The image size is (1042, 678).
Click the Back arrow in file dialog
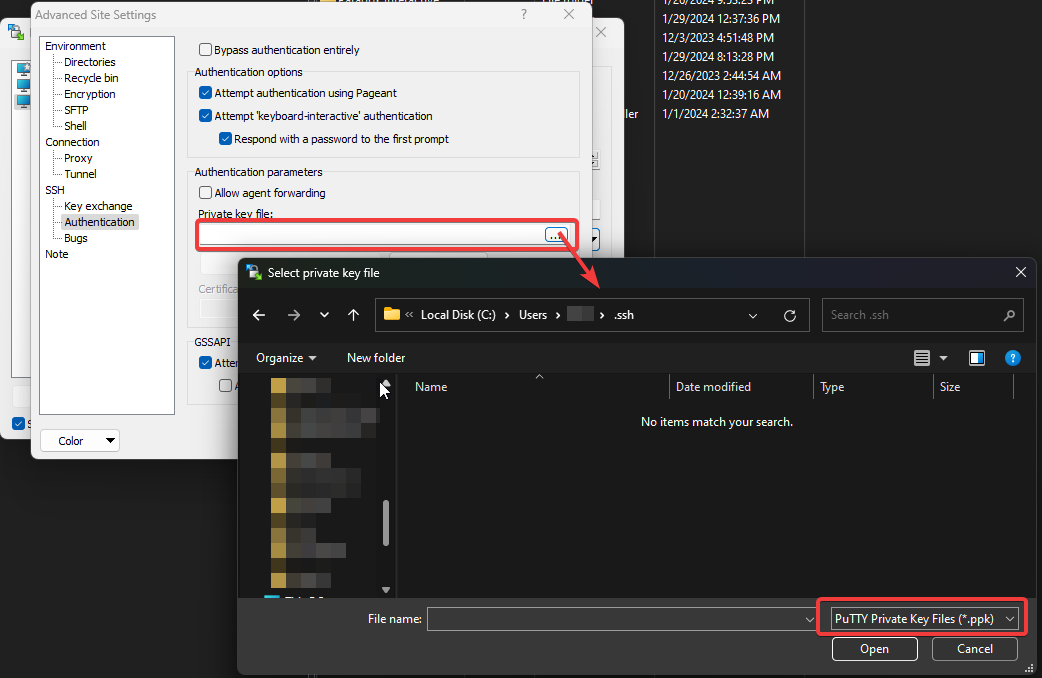259,315
